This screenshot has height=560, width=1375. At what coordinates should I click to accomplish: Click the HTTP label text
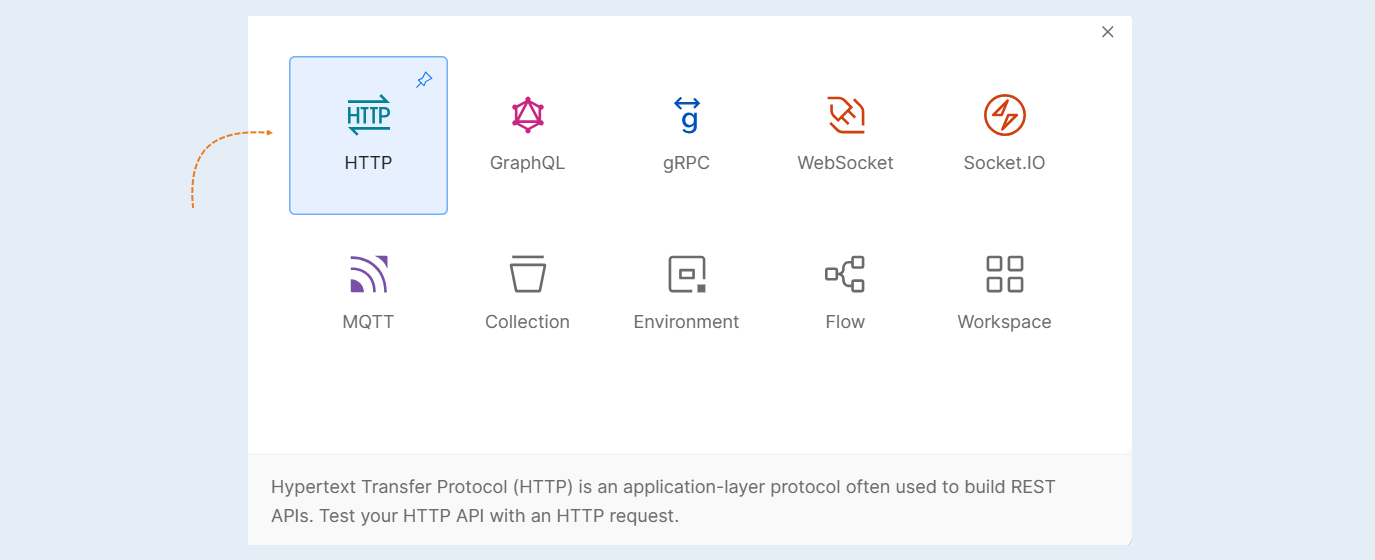(x=368, y=163)
